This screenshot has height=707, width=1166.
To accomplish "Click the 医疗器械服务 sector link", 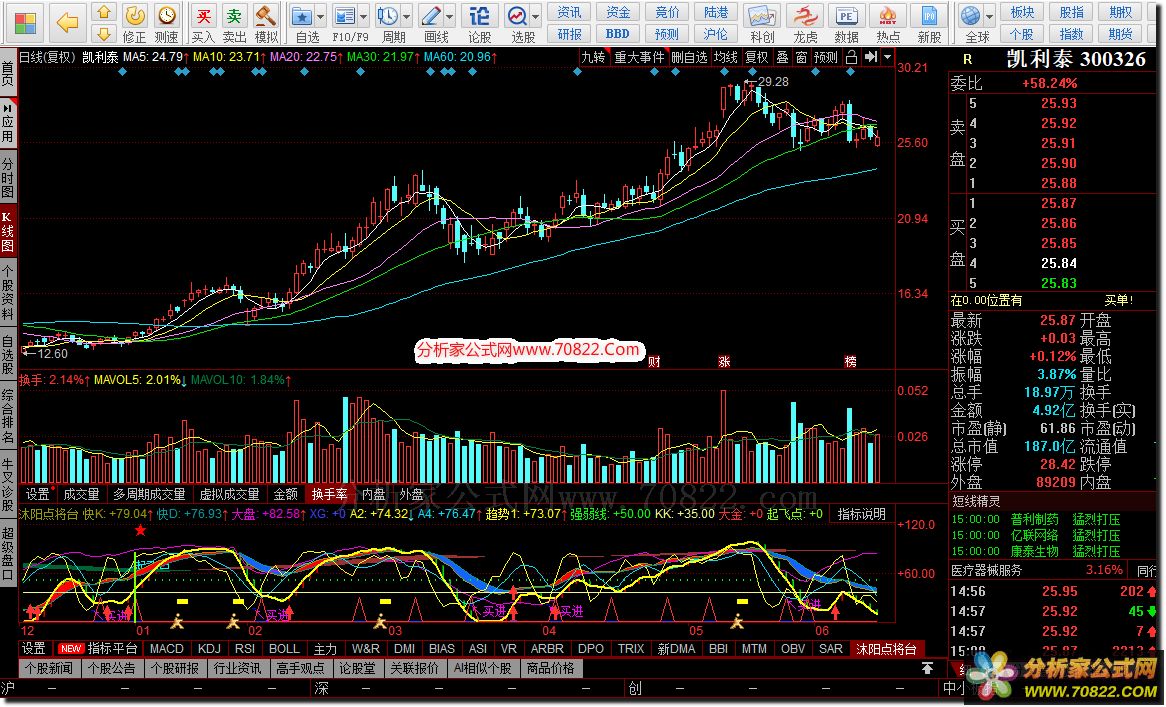I will coord(987,570).
